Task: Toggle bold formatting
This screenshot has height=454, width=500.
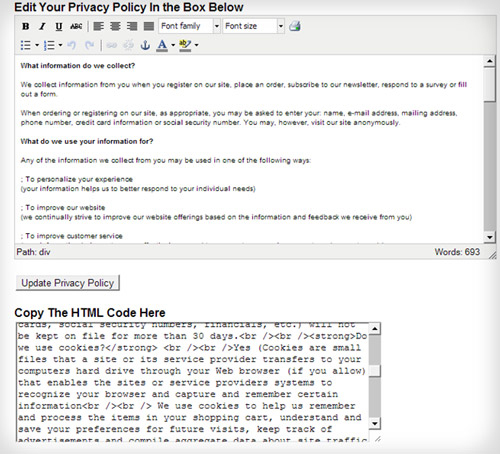Action: [x=26, y=26]
